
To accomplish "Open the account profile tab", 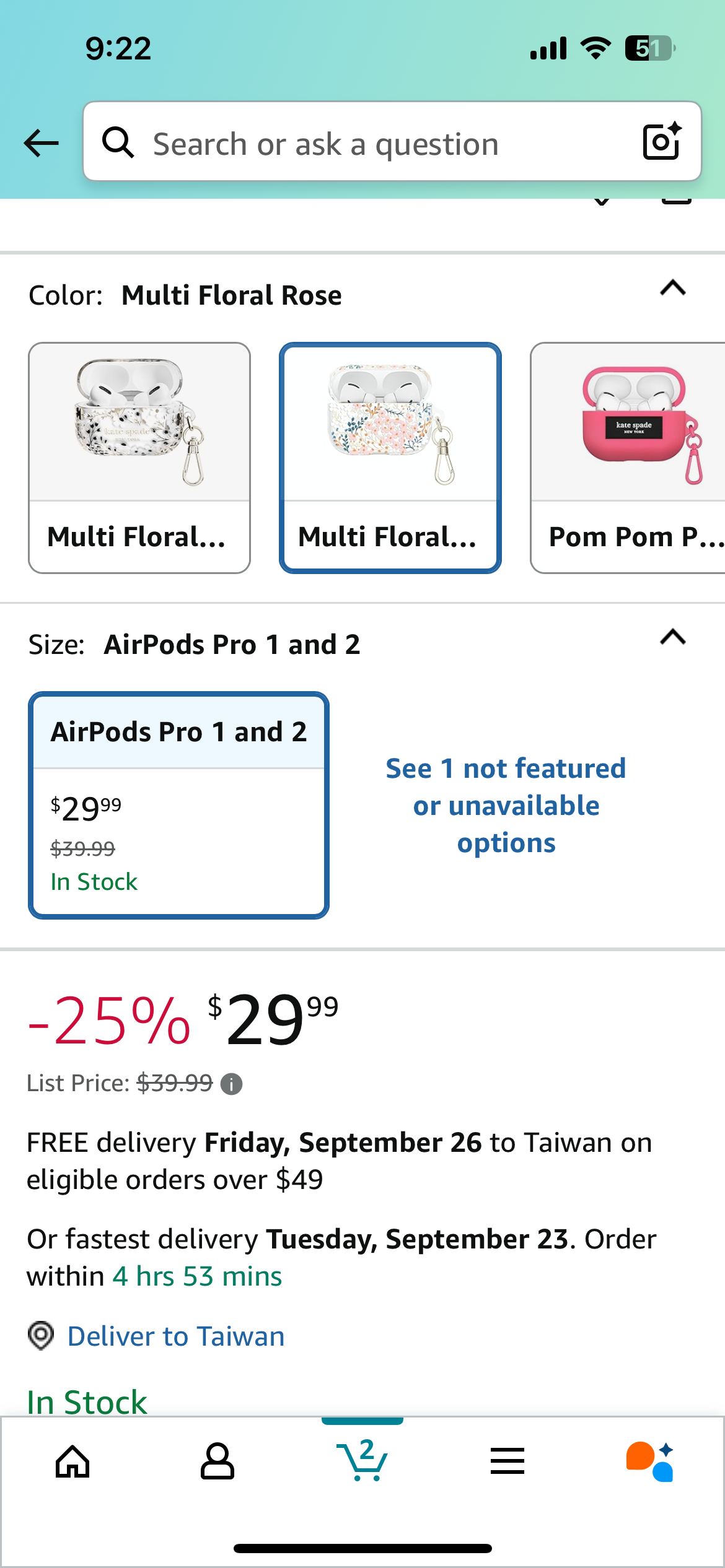I will click(217, 1461).
